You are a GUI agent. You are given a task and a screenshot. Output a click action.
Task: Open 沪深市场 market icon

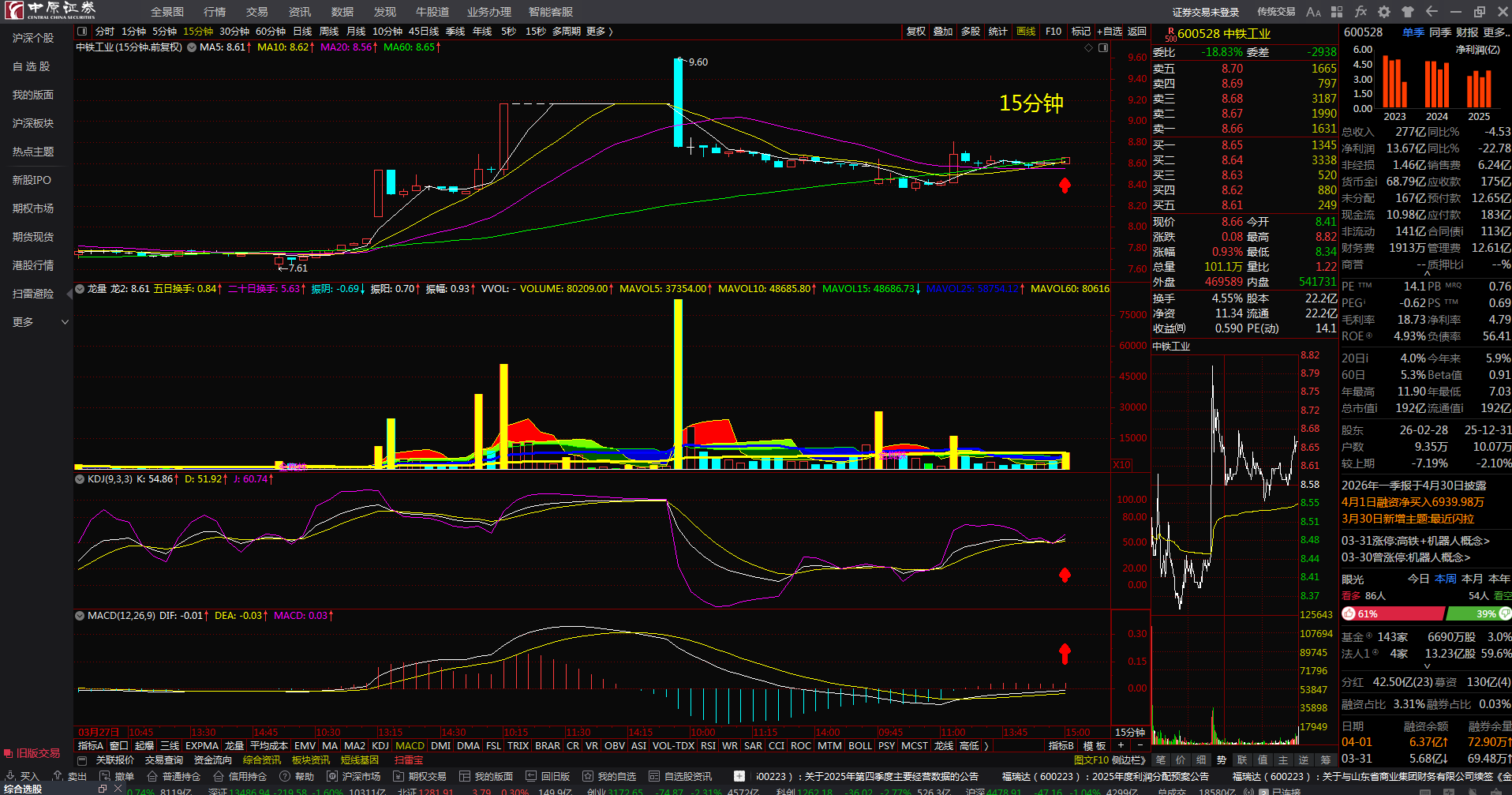332,776
